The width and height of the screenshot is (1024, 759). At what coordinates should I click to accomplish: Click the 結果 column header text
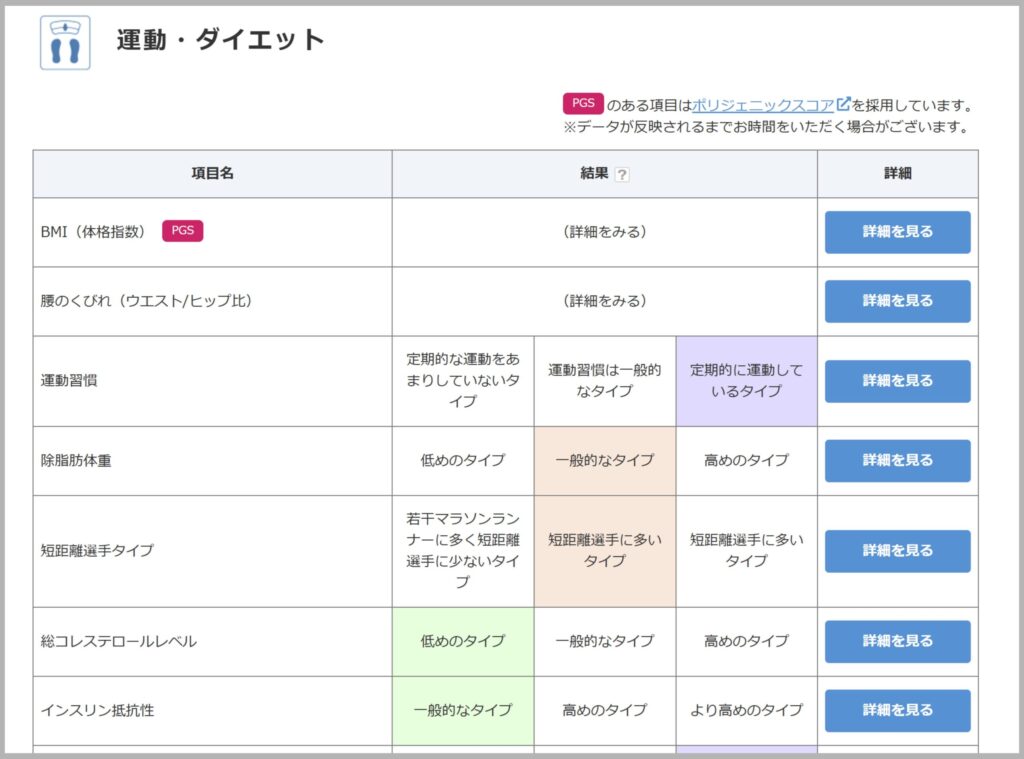point(594,174)
